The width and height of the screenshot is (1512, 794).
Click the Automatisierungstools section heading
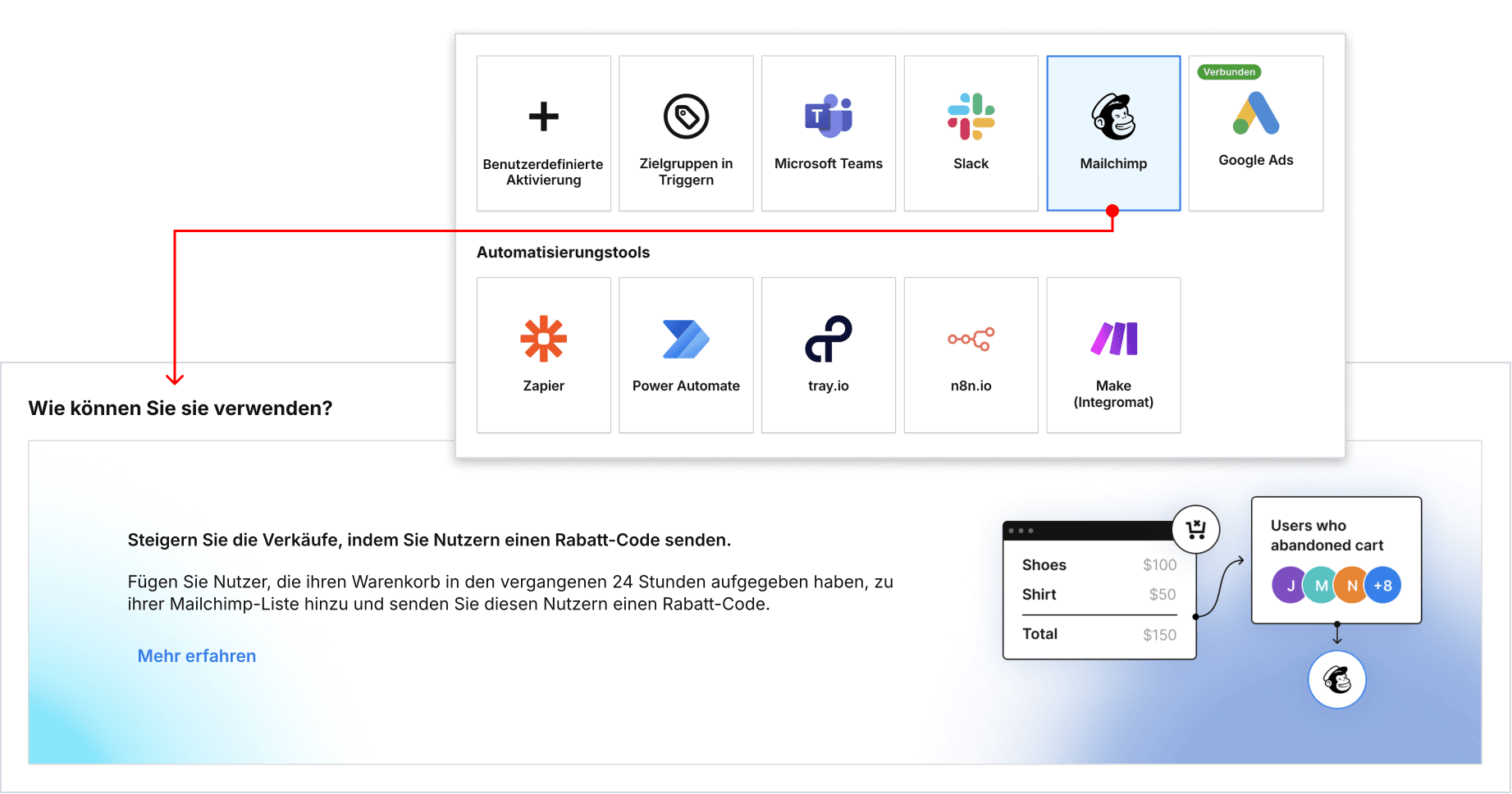point(563,253)
